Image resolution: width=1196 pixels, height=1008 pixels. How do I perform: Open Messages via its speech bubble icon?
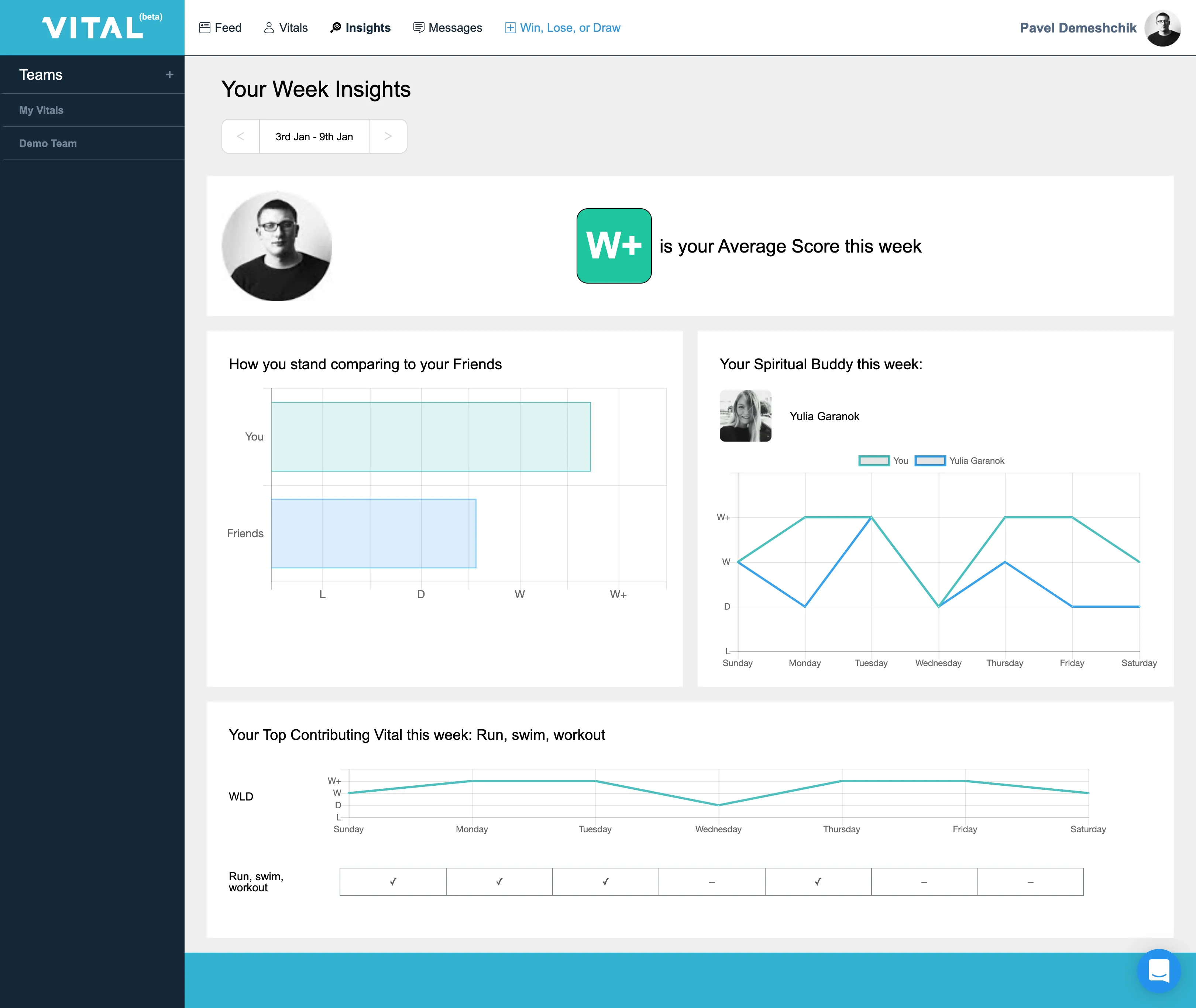tap(419, 27)
